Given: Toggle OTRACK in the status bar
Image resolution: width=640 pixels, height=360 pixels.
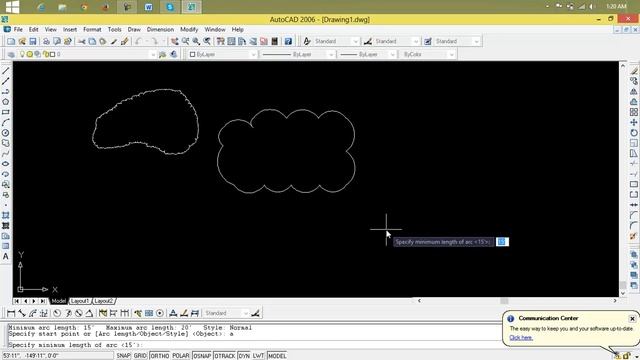Looking at the screenshot, I should (x=224, y=356).
